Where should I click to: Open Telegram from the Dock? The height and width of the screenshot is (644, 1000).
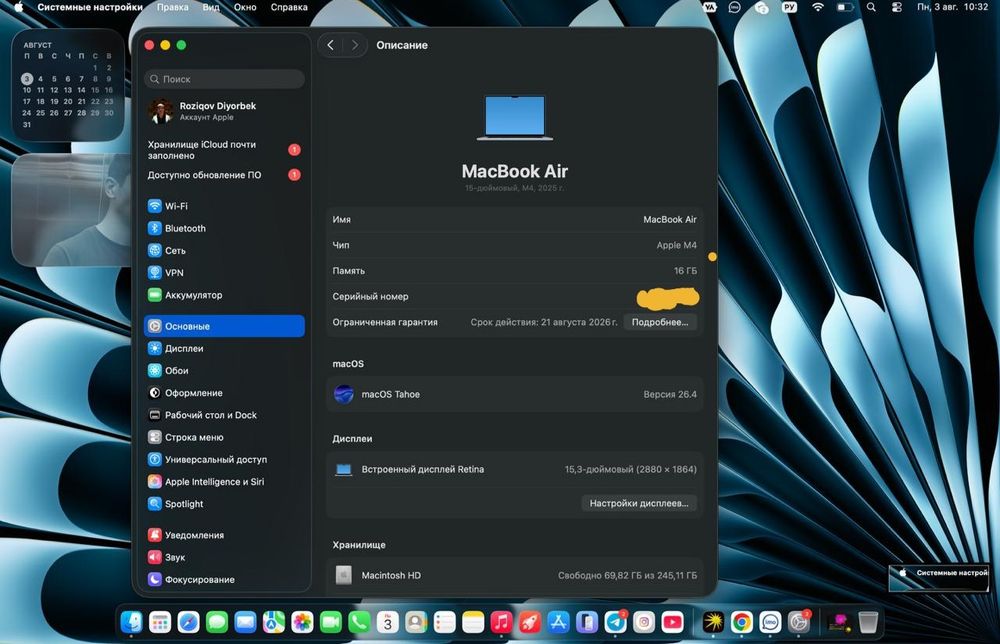click(x=615, y=622)
